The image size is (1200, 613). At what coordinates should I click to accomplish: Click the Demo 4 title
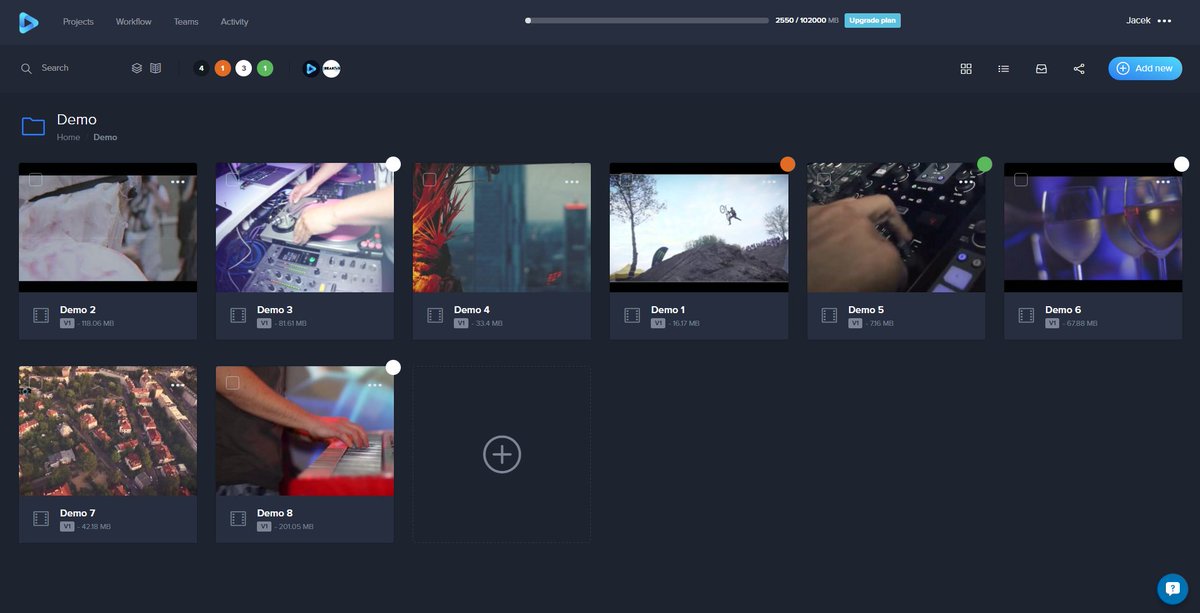(472, 310)
